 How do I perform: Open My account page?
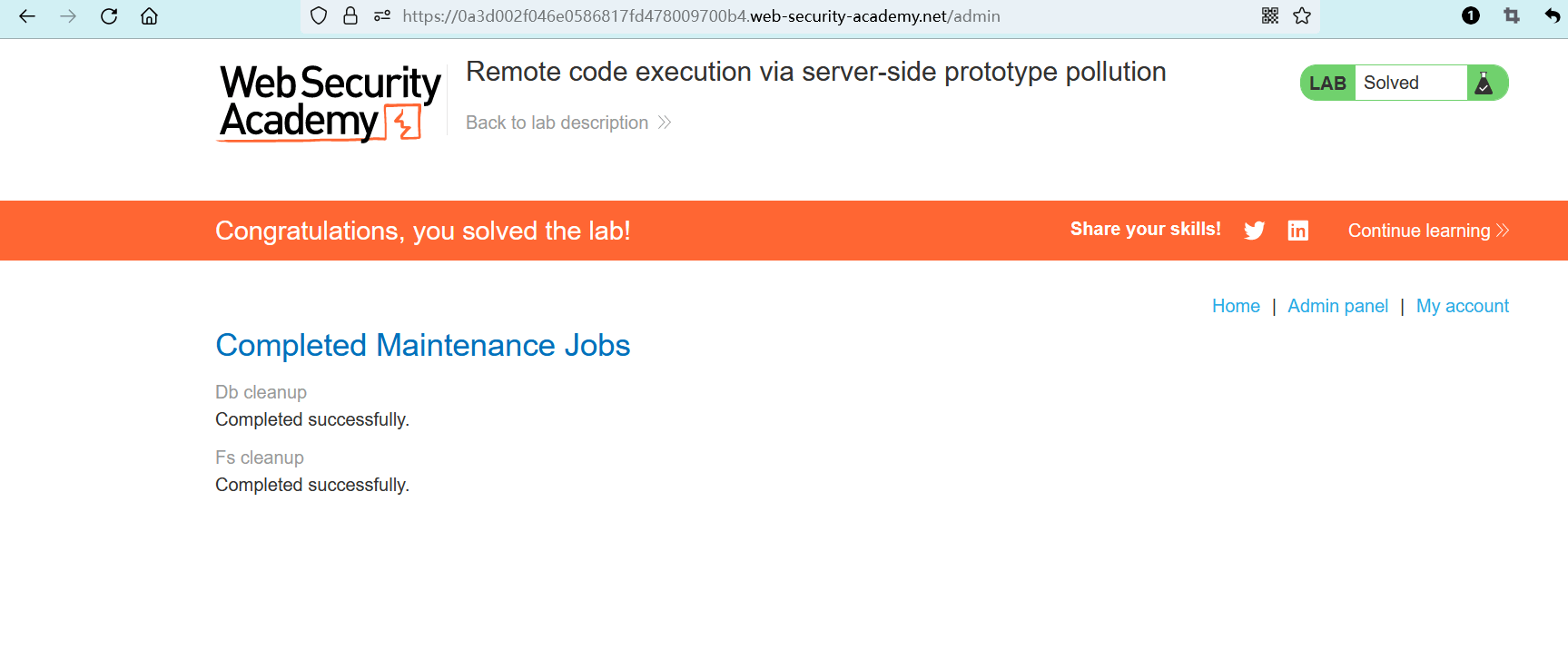point(1462,306)
